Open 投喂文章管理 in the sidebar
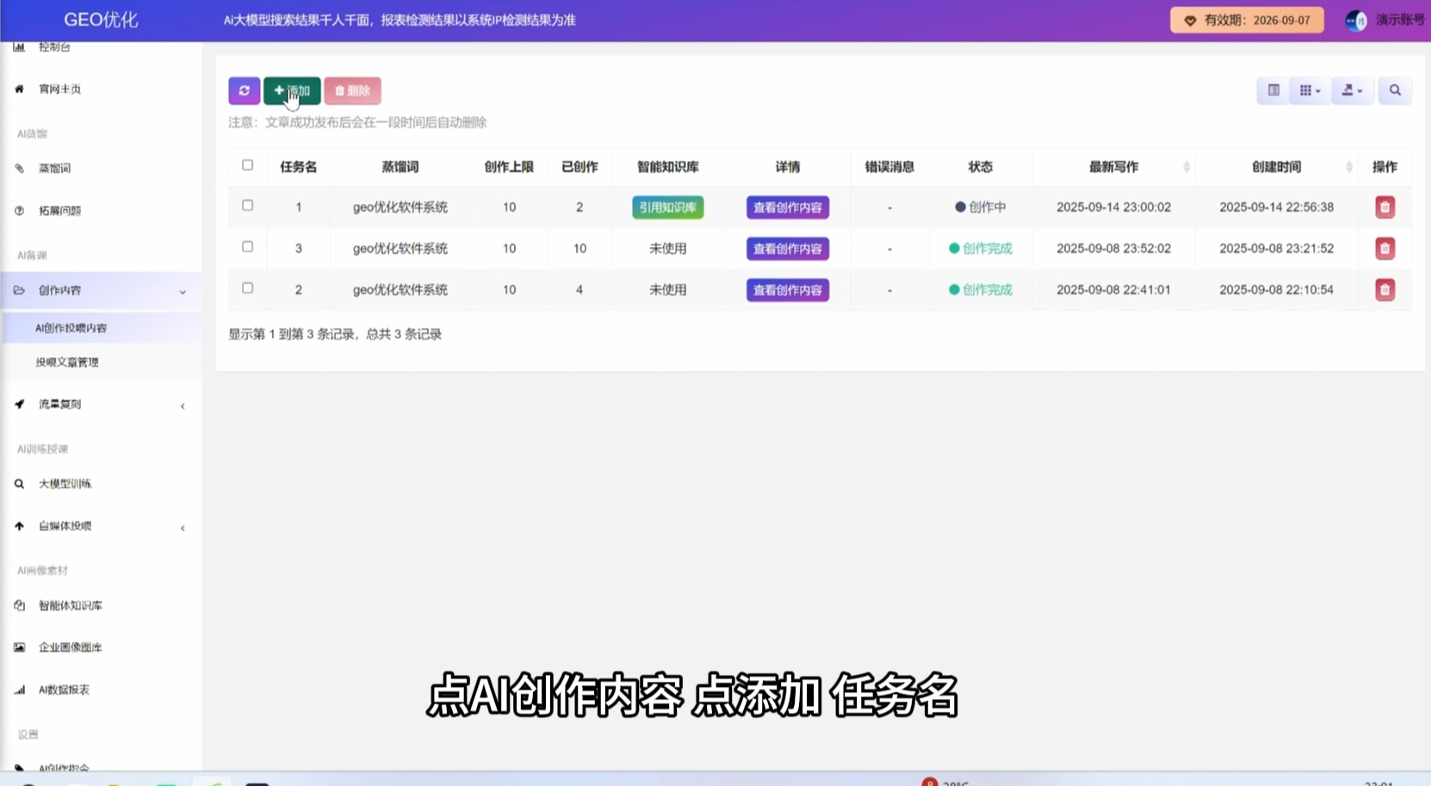The image size is (1431, 786). pos(67,363)
